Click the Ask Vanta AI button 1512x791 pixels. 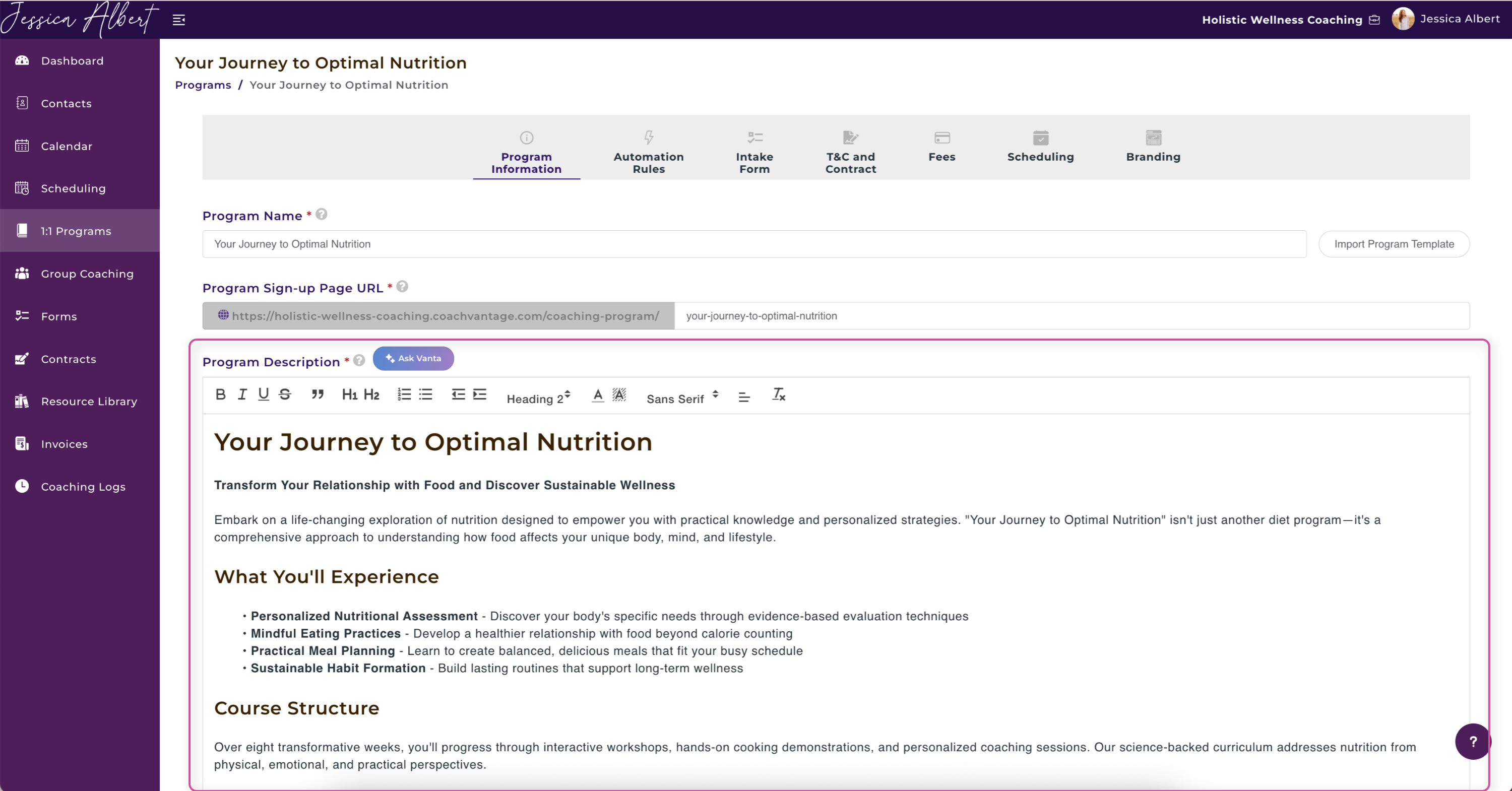coord(413,359)
